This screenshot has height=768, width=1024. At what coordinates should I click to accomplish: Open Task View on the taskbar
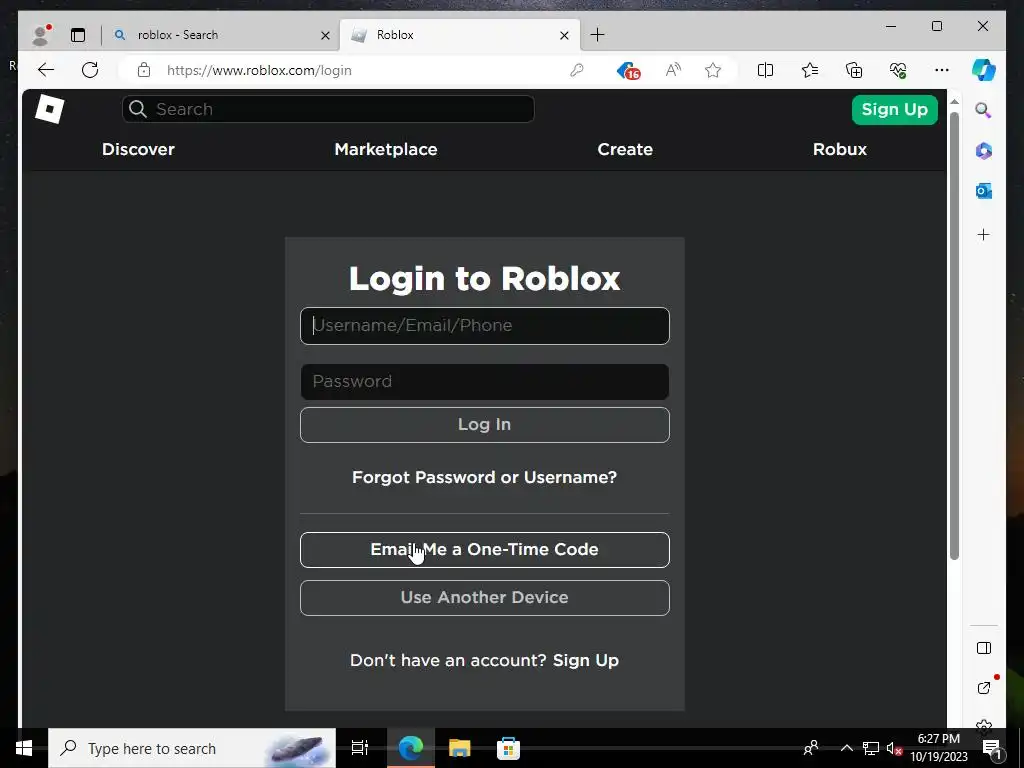click(x=360, y=748)
